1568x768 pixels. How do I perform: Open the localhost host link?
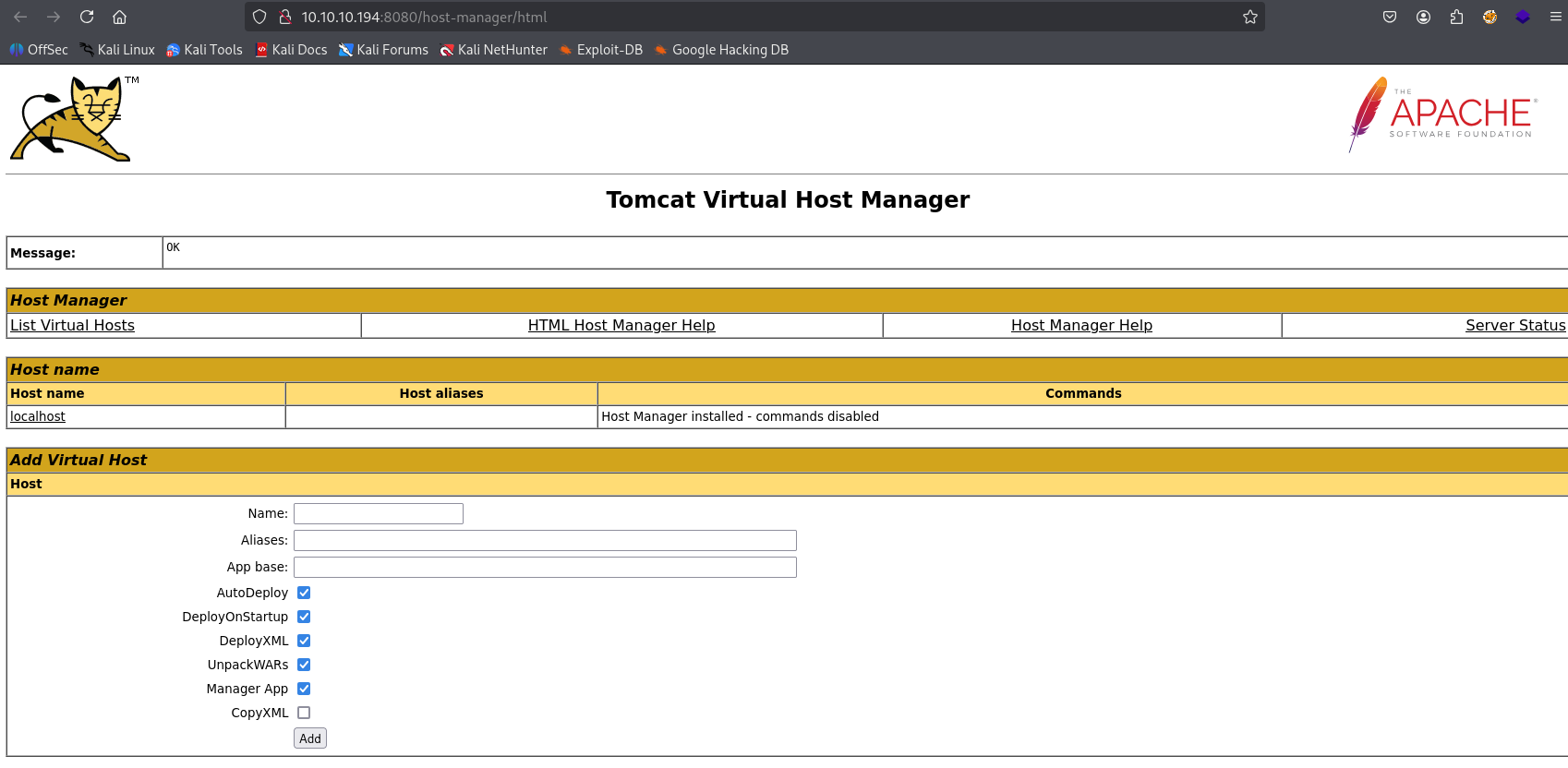click(38, 416)
